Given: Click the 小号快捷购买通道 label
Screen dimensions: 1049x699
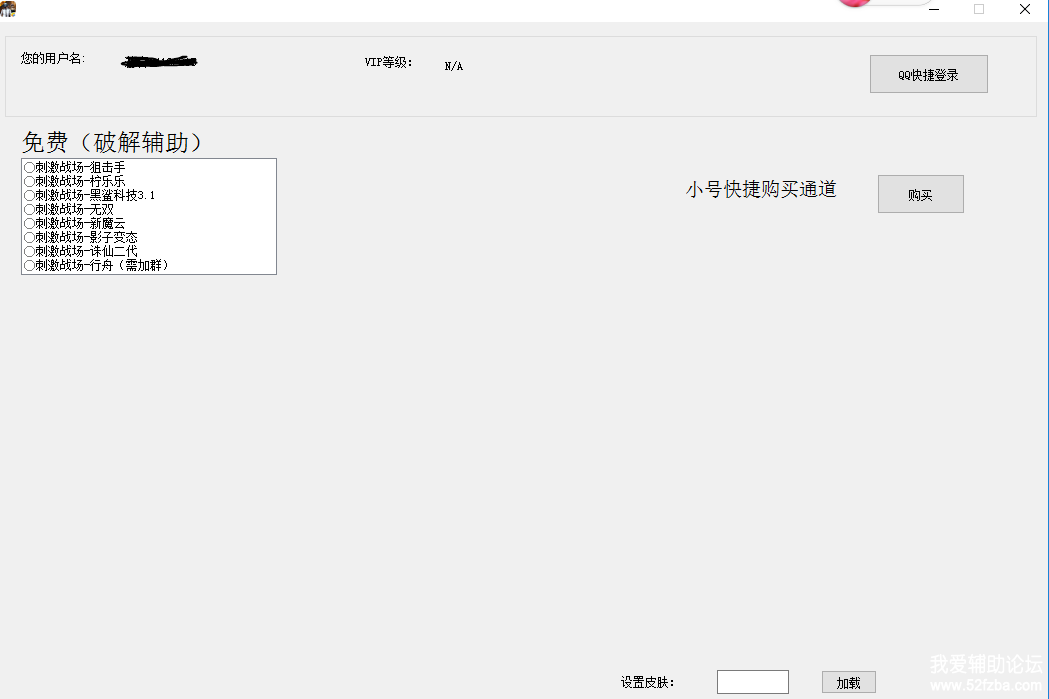Looking at the screenshot, I should point(761,189).
